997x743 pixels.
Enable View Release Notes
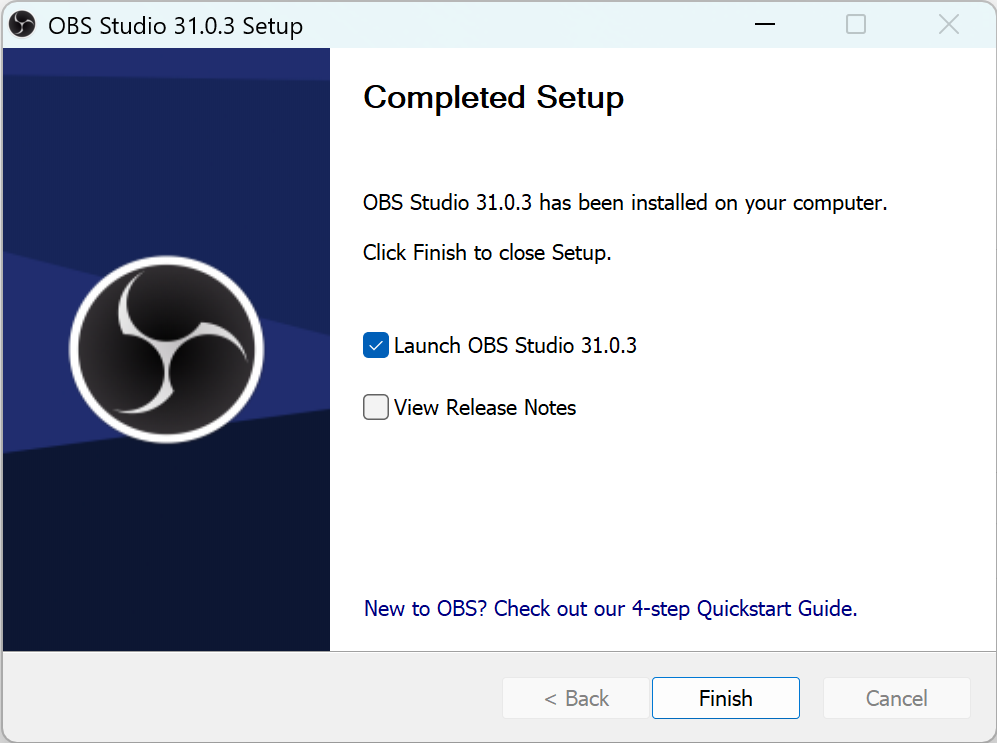pyautogui.click(x=375, y=407)
